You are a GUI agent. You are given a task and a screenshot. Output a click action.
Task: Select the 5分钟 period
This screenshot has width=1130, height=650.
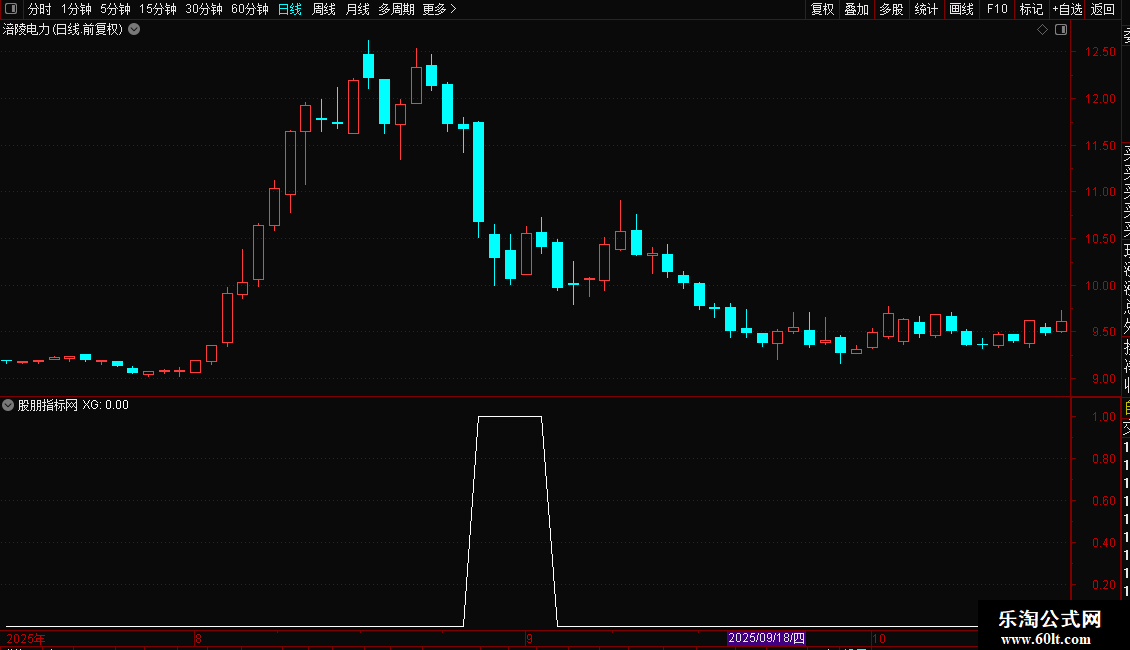pos(115,9)
